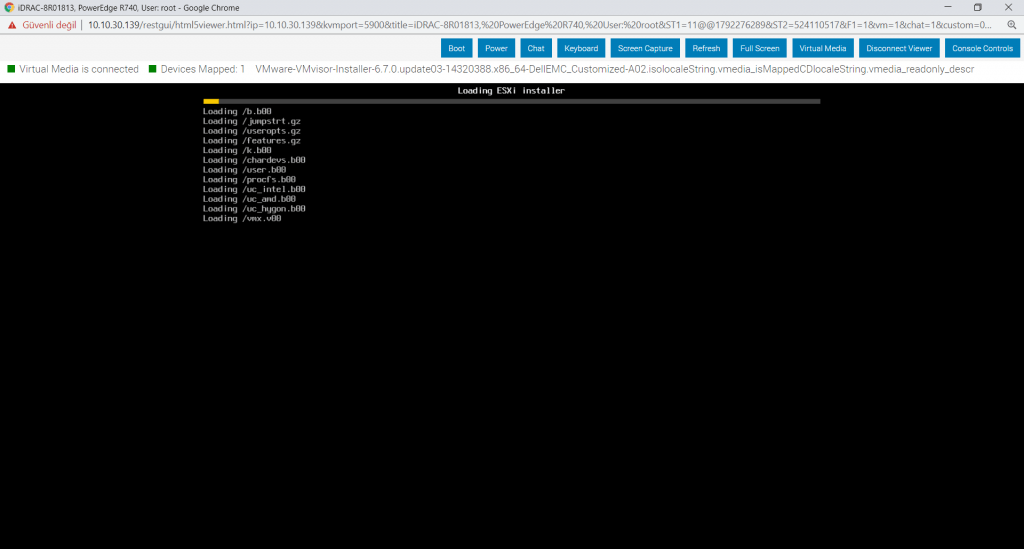Click the ESXi installer loading progress bar
This screenshot has width=1024, height=549.
(511, 101)
